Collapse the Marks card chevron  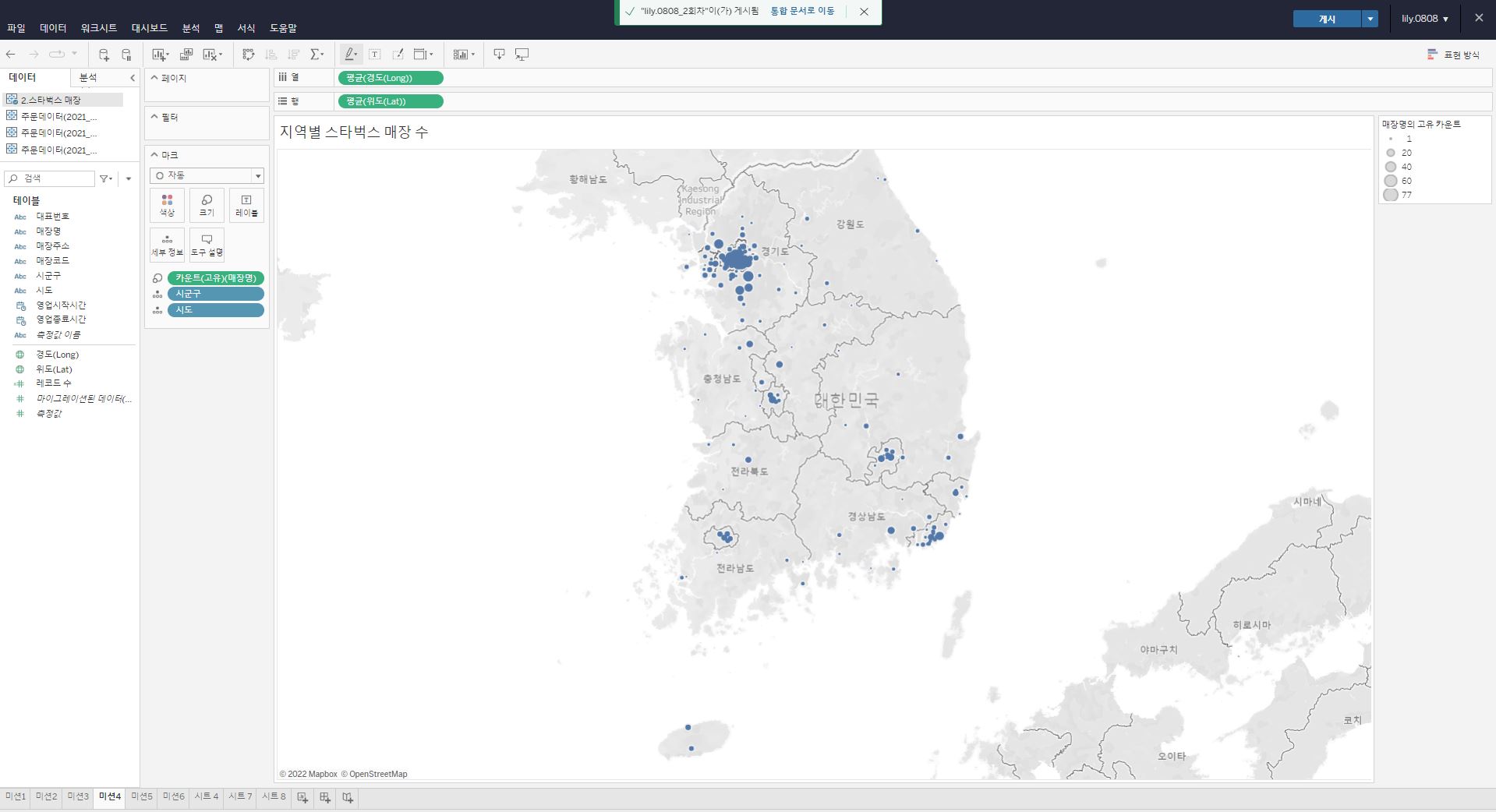point(154,155)
